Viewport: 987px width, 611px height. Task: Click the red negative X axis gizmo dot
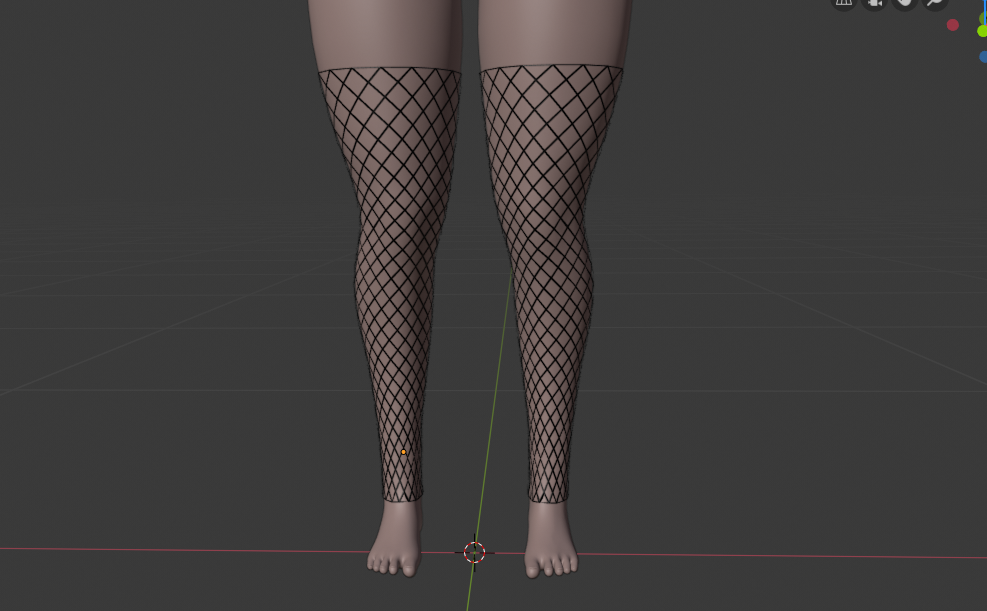(x=952, y=25)
